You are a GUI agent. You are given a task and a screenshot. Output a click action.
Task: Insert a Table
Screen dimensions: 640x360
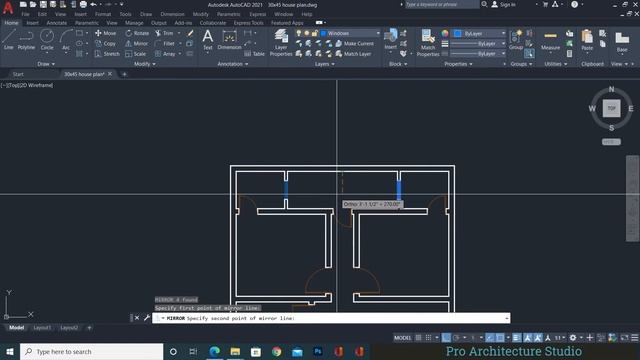click(254, 53)
